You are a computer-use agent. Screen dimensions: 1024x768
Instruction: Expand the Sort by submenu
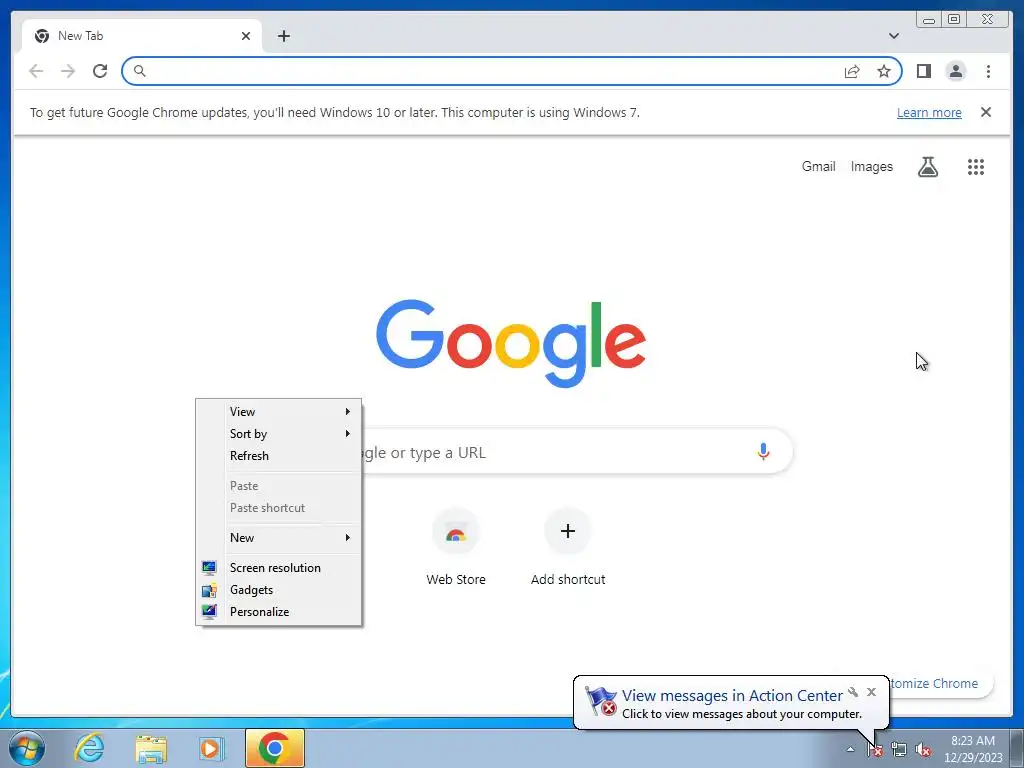tap(279, 434)
